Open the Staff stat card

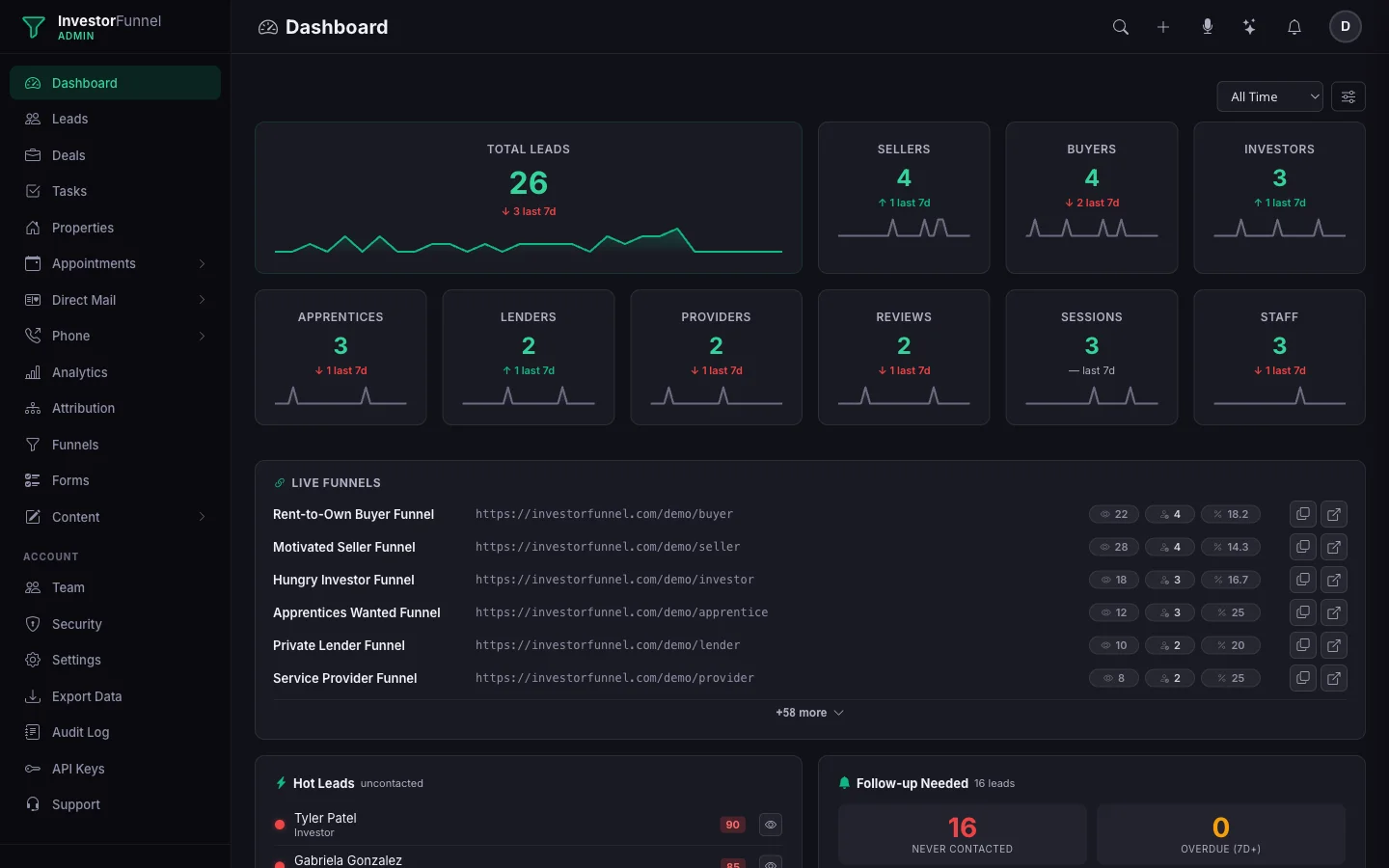click(1279, 357)
